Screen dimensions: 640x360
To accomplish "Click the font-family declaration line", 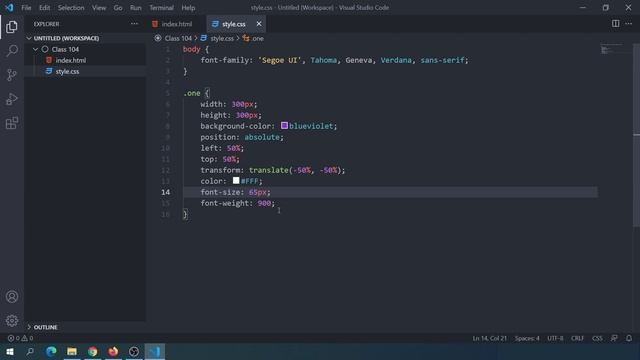I will tap(334, 60).
